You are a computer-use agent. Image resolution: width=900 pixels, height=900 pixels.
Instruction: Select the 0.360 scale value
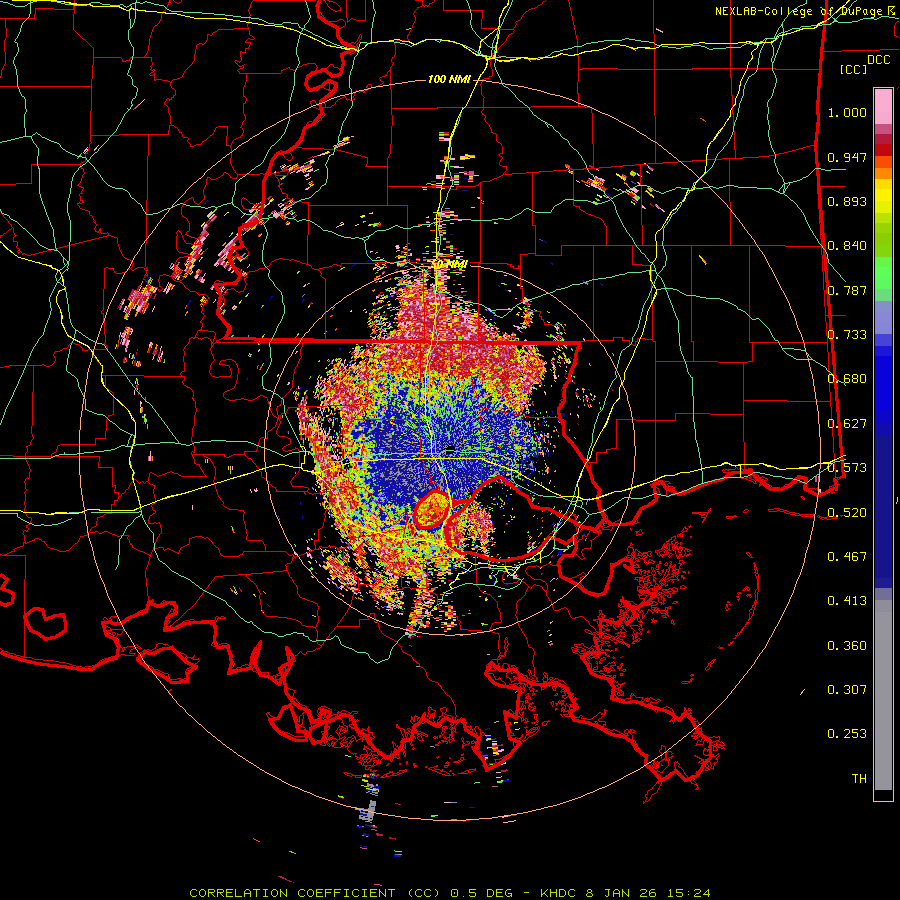pos(847,646)
